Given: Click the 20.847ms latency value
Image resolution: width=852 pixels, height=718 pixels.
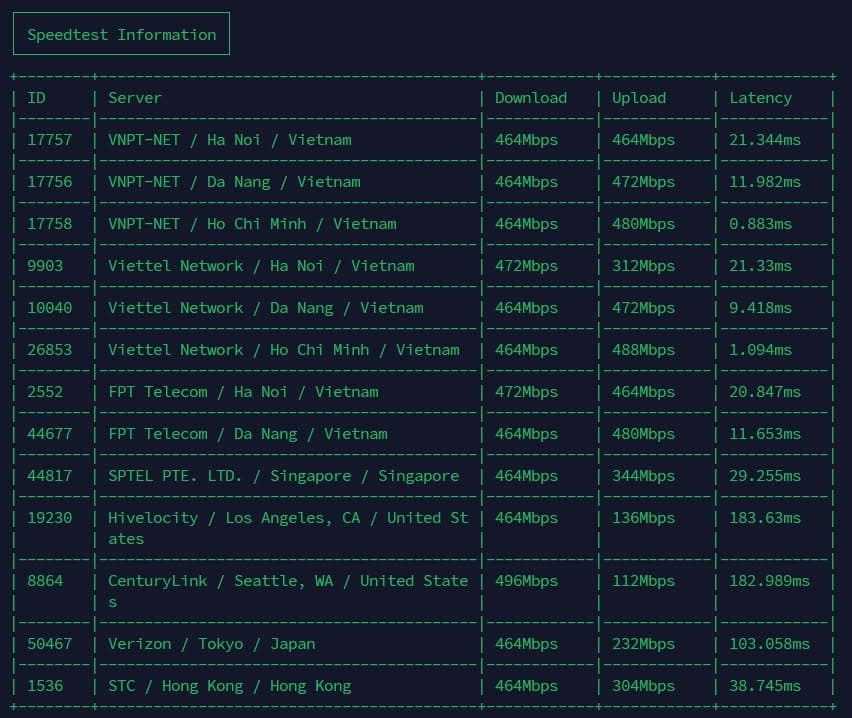Looking at the screenshot, I should 765,391.
